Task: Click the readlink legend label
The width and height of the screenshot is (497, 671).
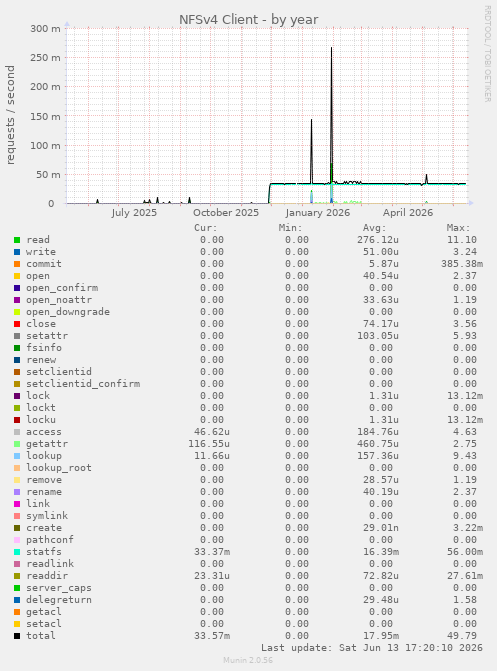Action: tap(50, 564)
